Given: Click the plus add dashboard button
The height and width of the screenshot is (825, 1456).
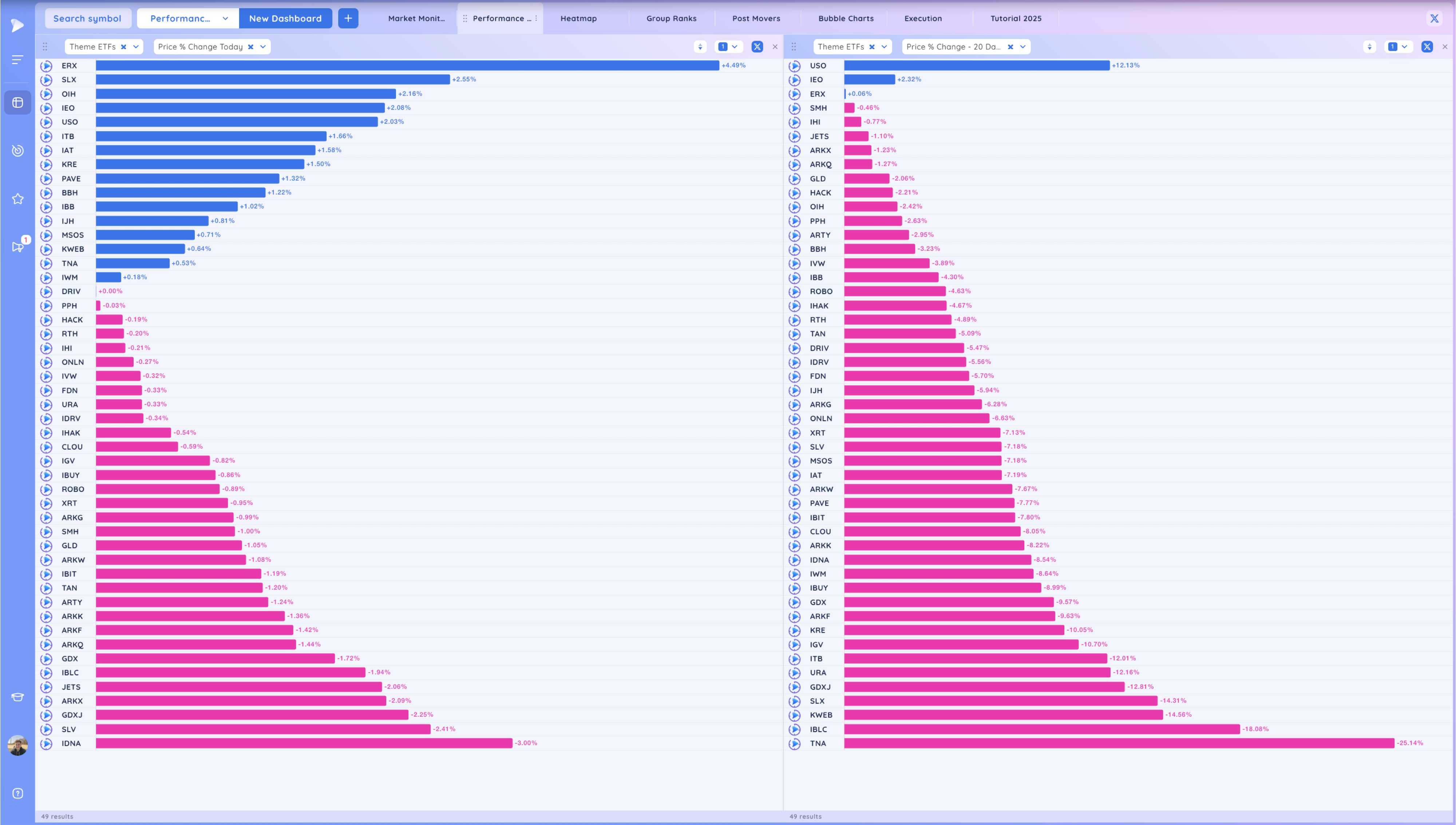Looking at the screenshot, I should (348, 18).
